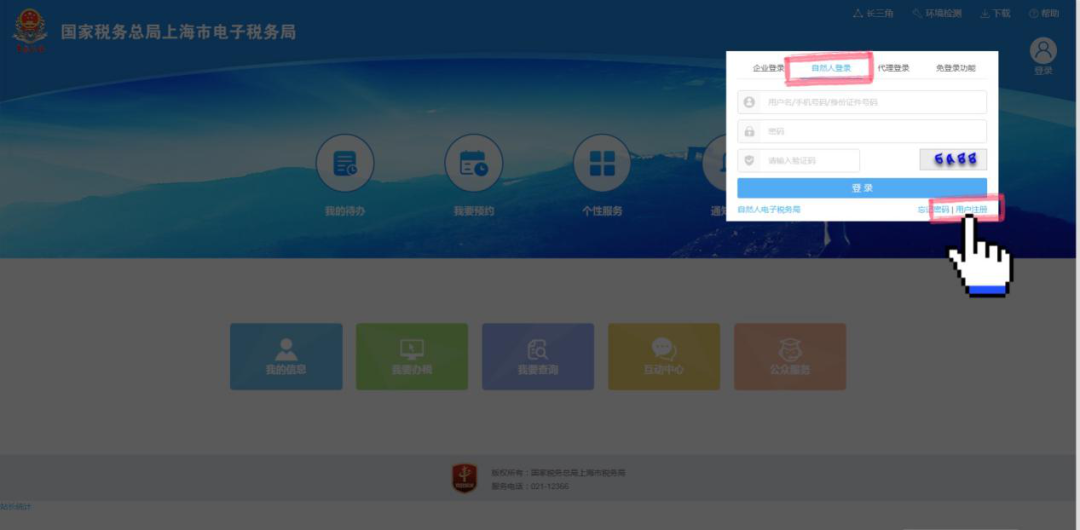Open the 我要预约 calendar icon
The width and height of the screenshot is (1080, 530).
click(474, 163)
